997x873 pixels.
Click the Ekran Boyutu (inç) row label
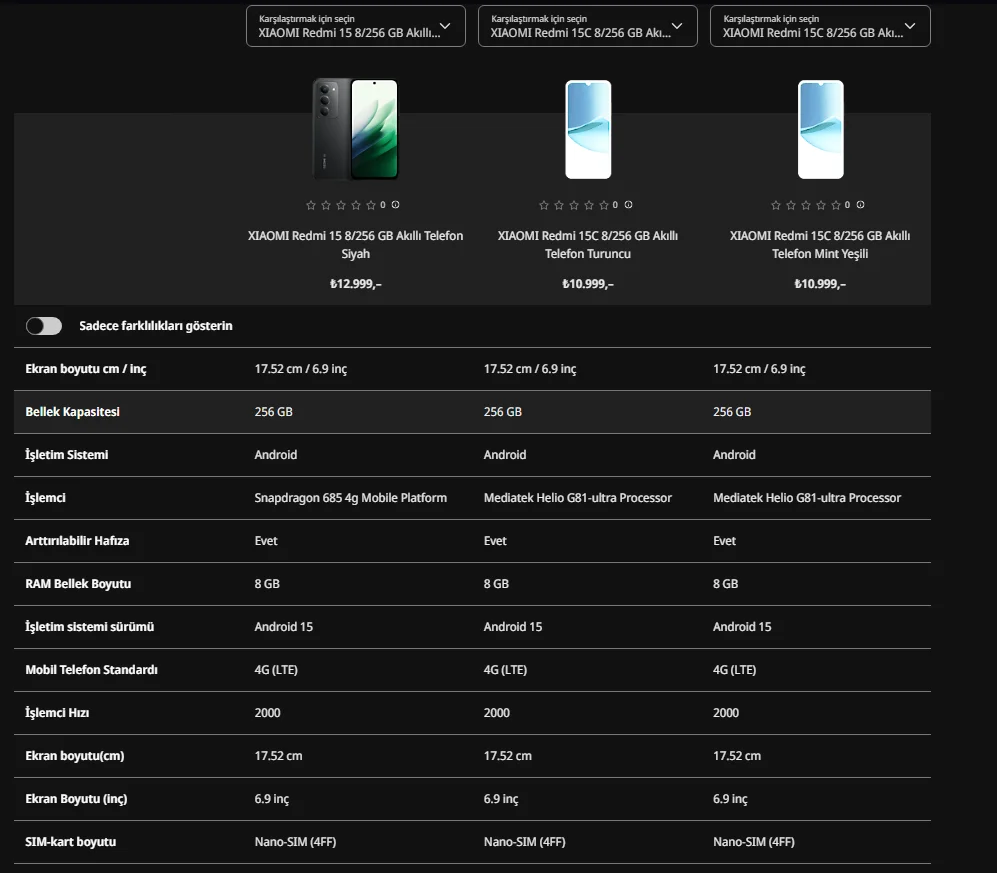tap(76, 799)
